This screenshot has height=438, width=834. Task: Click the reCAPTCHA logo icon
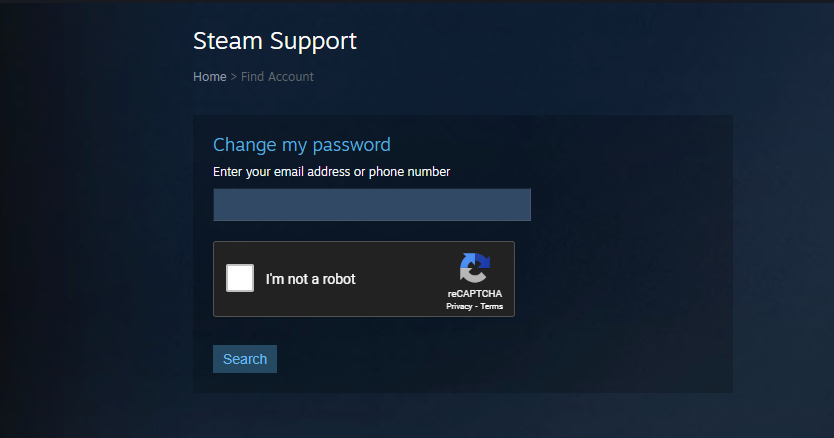pyautogui.click(x=474, y=268)
